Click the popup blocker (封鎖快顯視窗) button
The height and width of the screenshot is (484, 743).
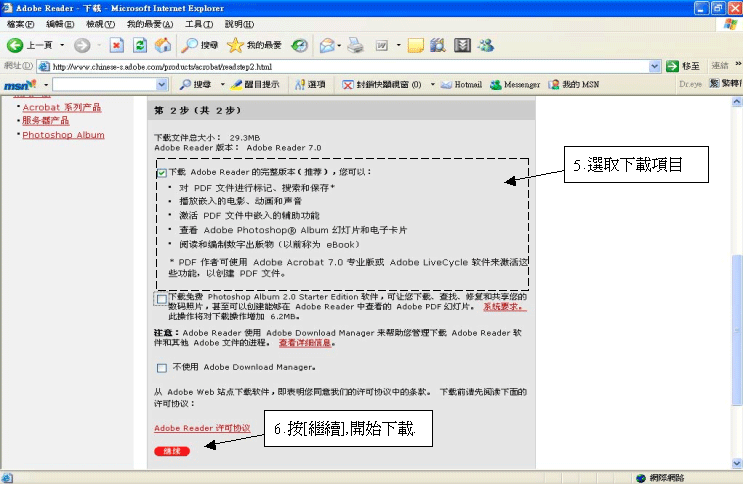[x=382, y=85]
